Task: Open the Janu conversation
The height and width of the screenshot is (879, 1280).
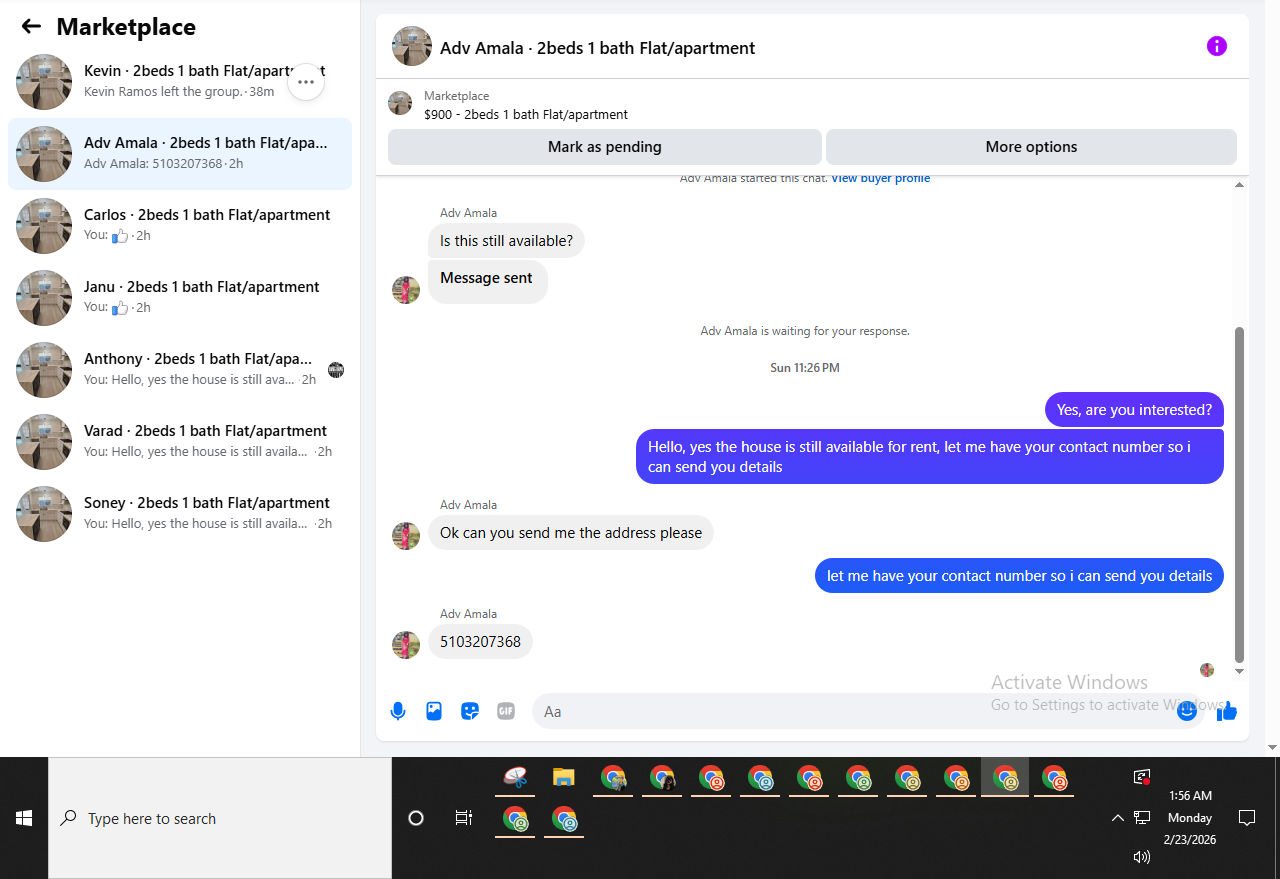Action: 180,298
